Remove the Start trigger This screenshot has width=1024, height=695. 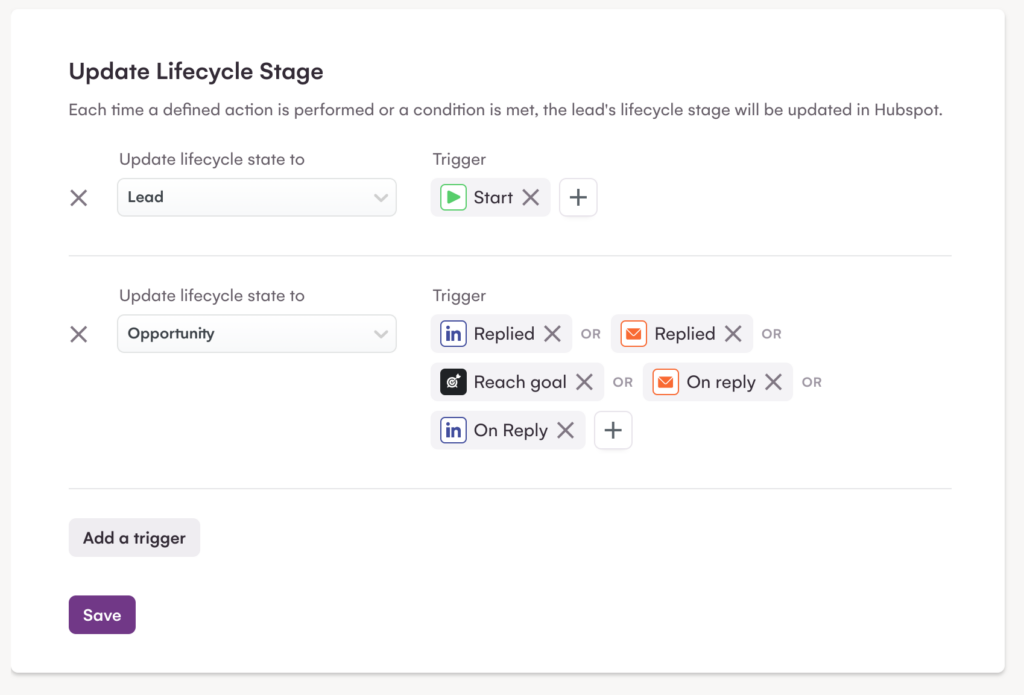(531, 197)
